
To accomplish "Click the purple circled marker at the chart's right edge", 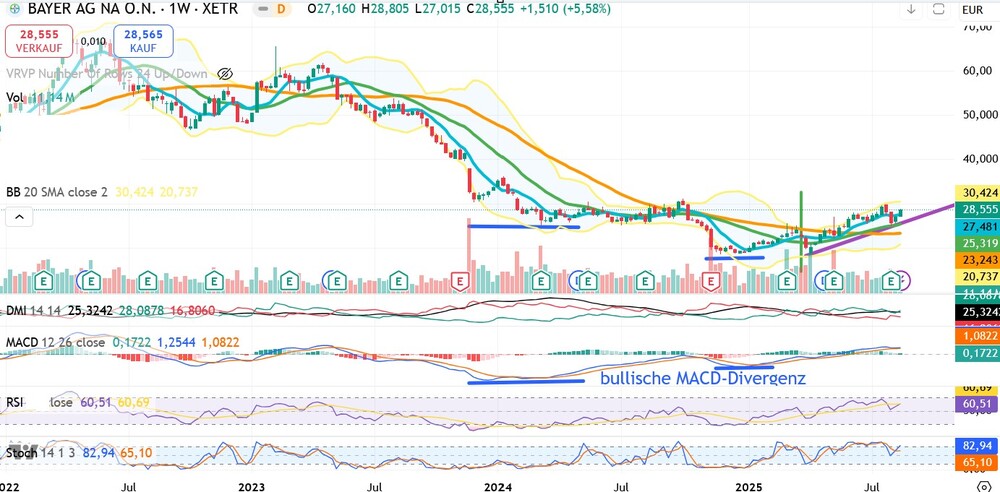I will coord(904,279).
